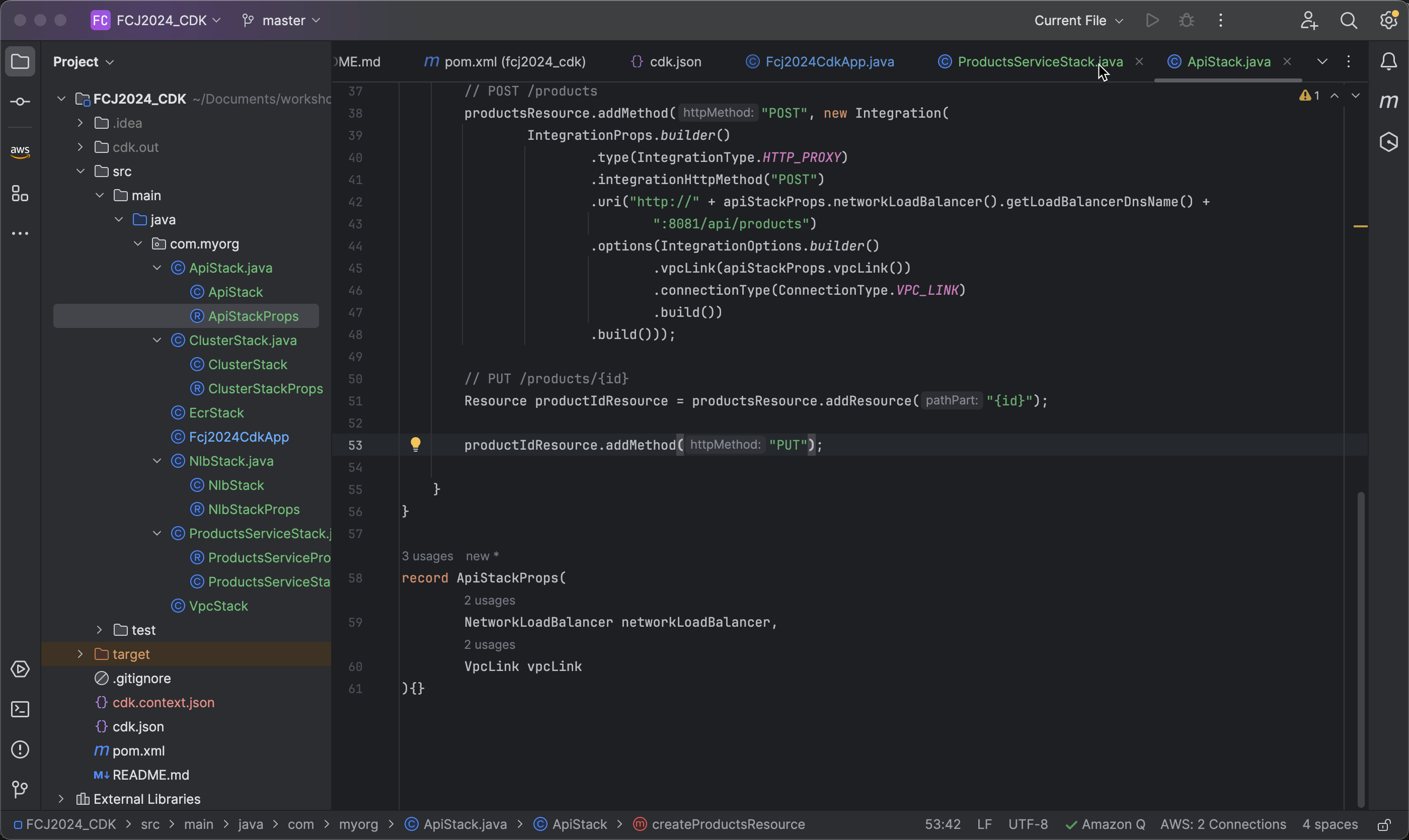The width and height of the screenshot is (1409, 840).
Task: Open the AWS Toolkit tool window
Action: pyautogui.click(x=20, y=151)
